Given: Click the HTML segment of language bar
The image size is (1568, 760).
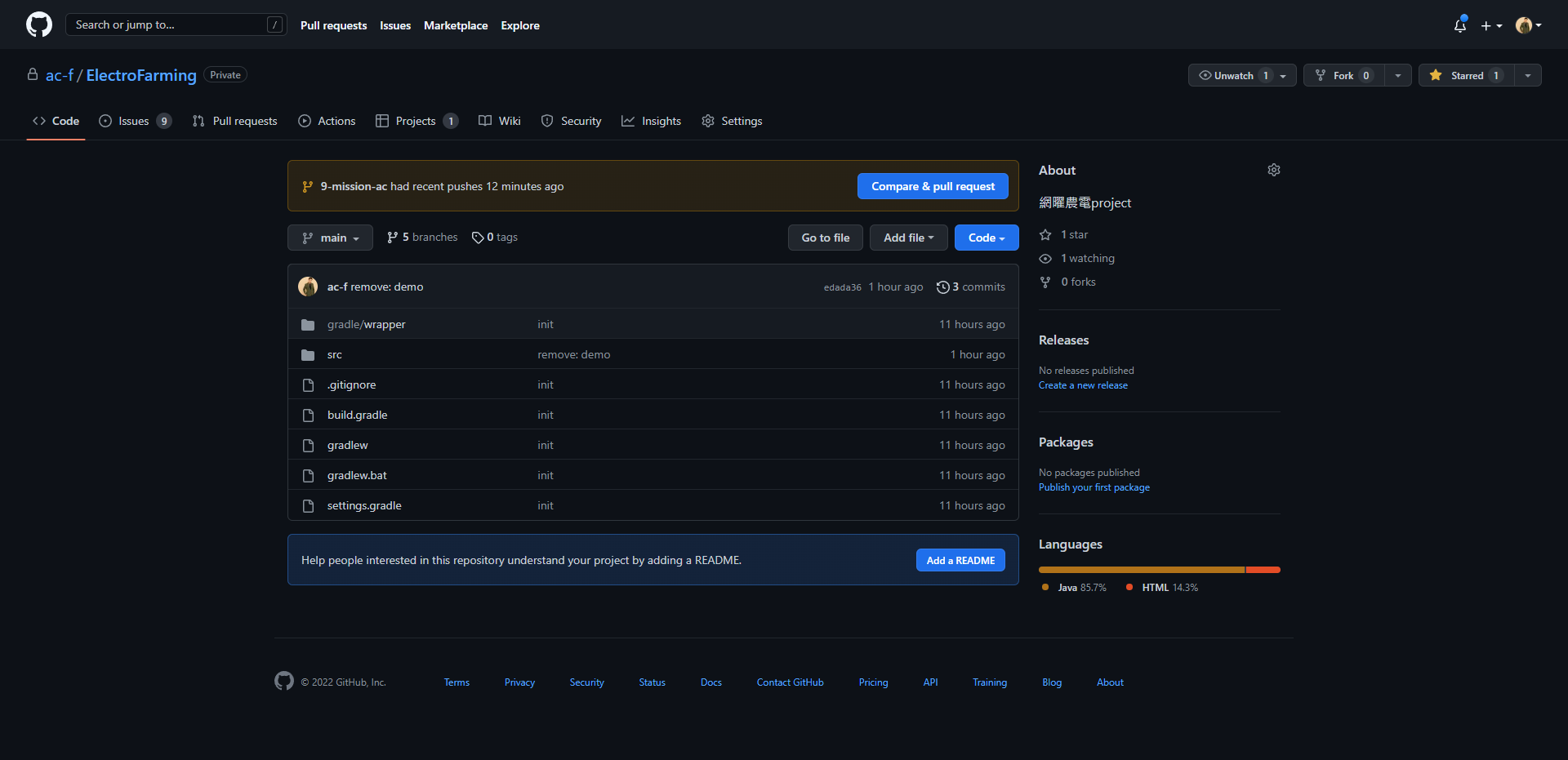Looking at the screenshot, I should tap(1263, 570).
